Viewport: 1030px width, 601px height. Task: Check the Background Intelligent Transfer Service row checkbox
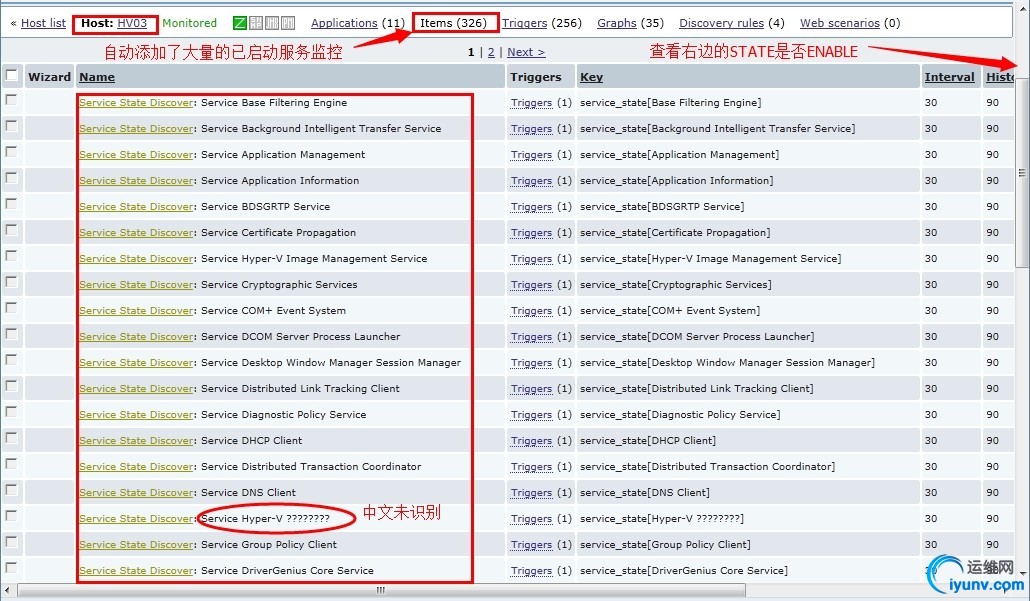click(x=11, y=126)
